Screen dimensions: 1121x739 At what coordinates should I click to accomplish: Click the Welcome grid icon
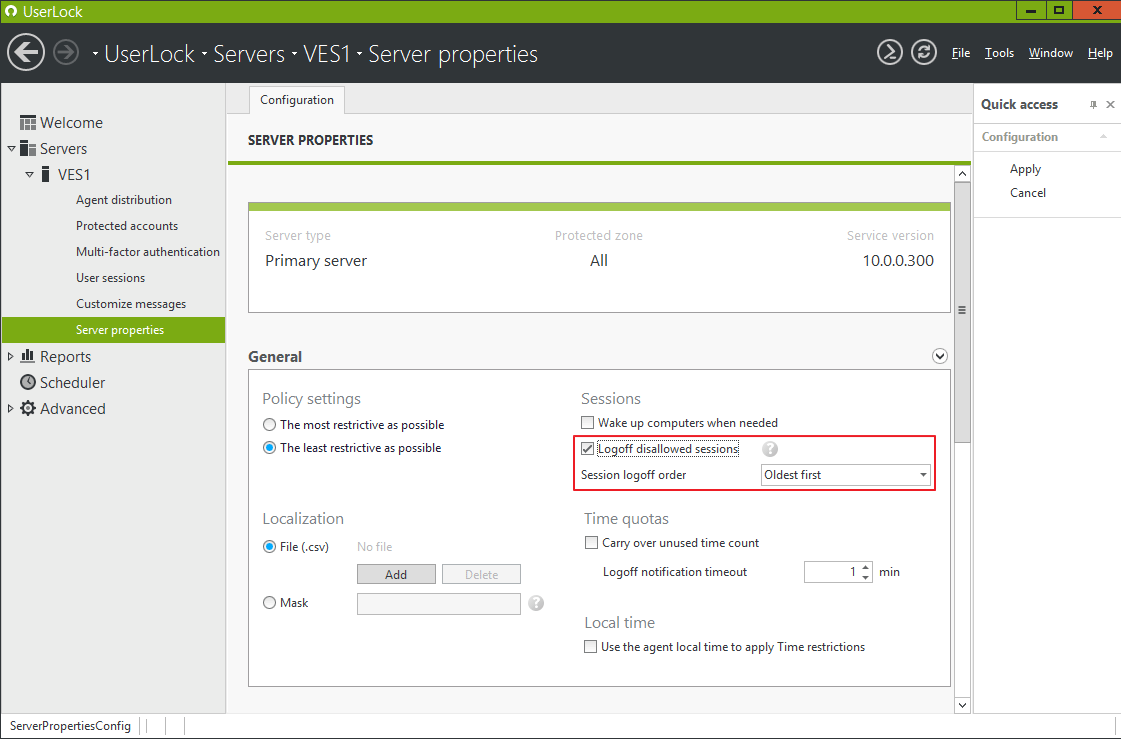point(28,123)
